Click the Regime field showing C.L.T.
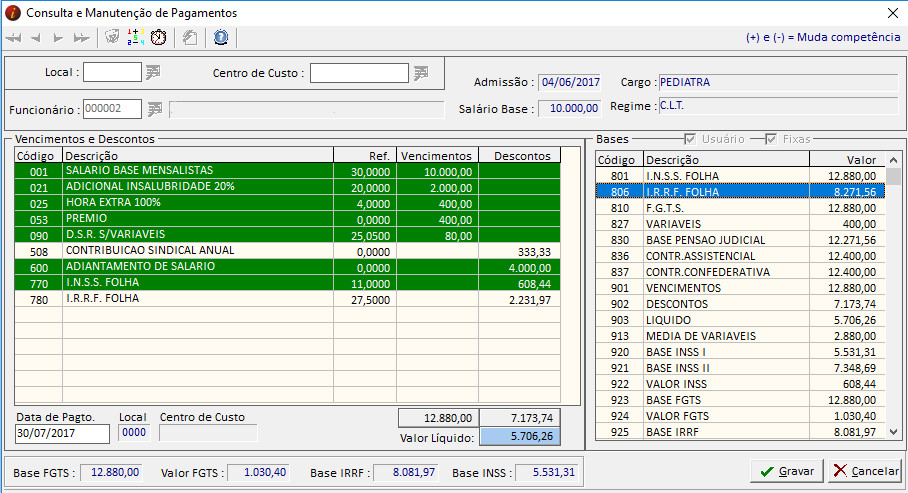 [778, 106]
